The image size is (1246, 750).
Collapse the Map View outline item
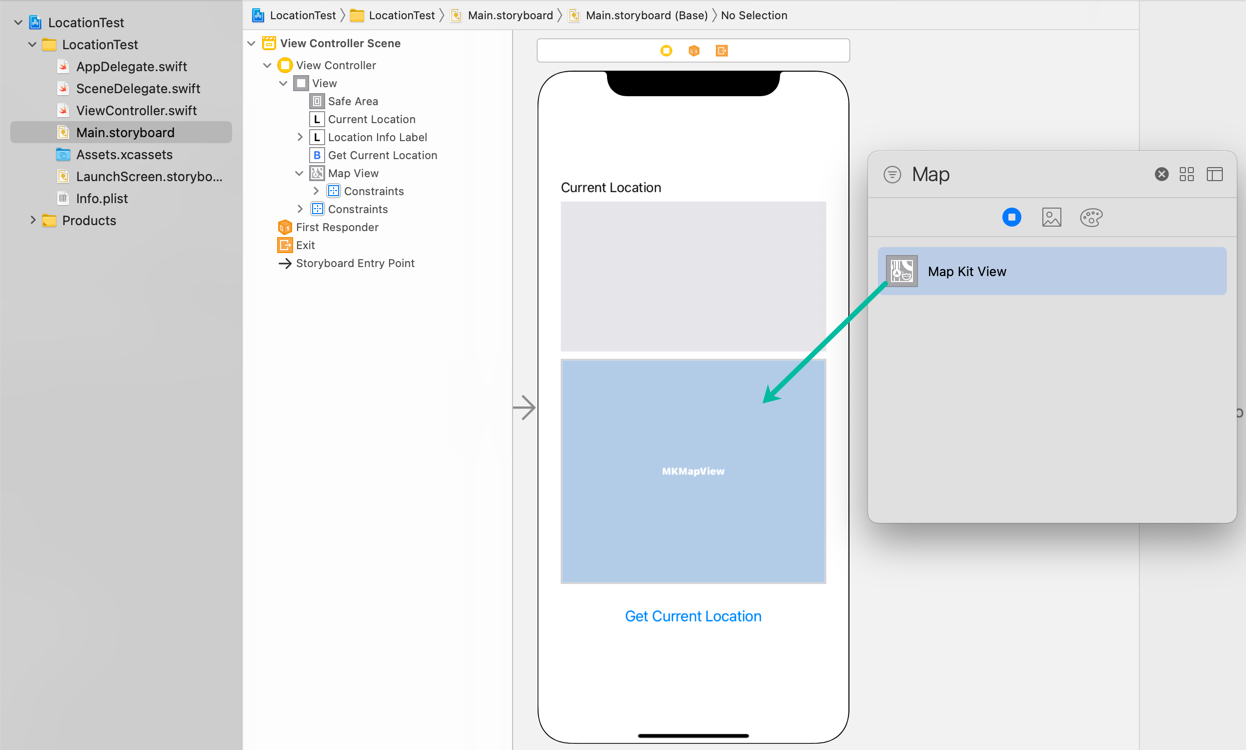tap(300, 173)
